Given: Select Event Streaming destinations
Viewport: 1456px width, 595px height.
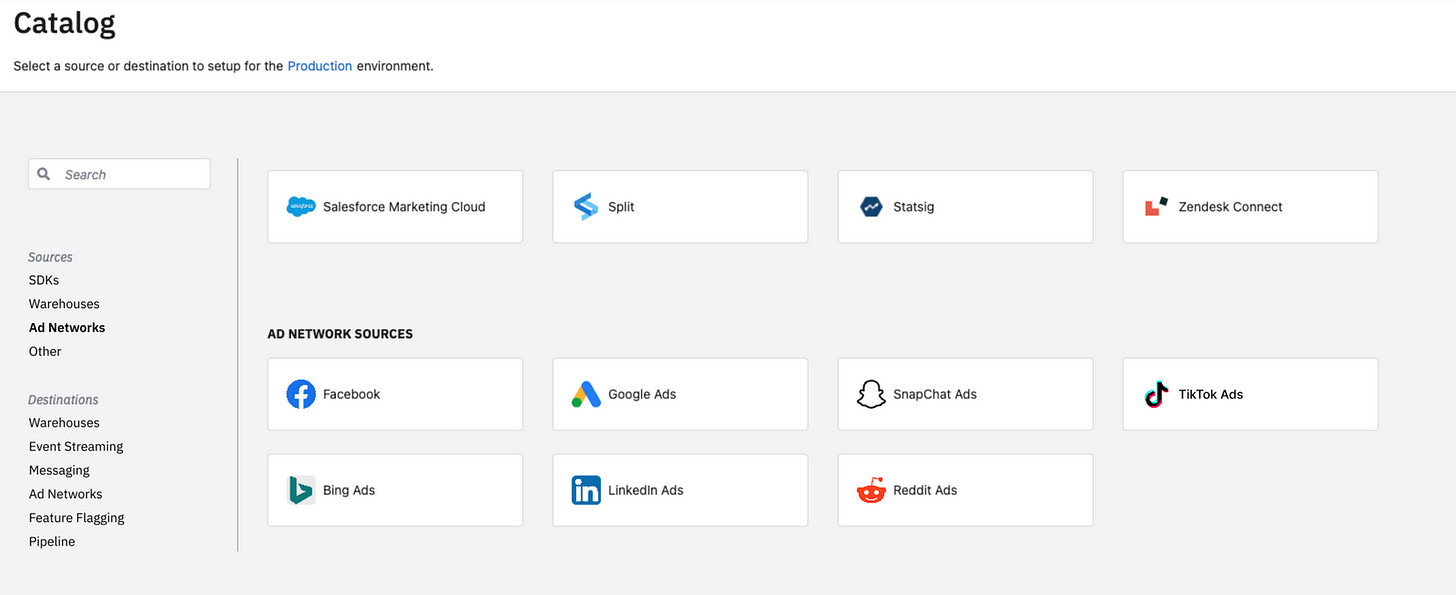Looking at the screenshot, I should (76, 447).
